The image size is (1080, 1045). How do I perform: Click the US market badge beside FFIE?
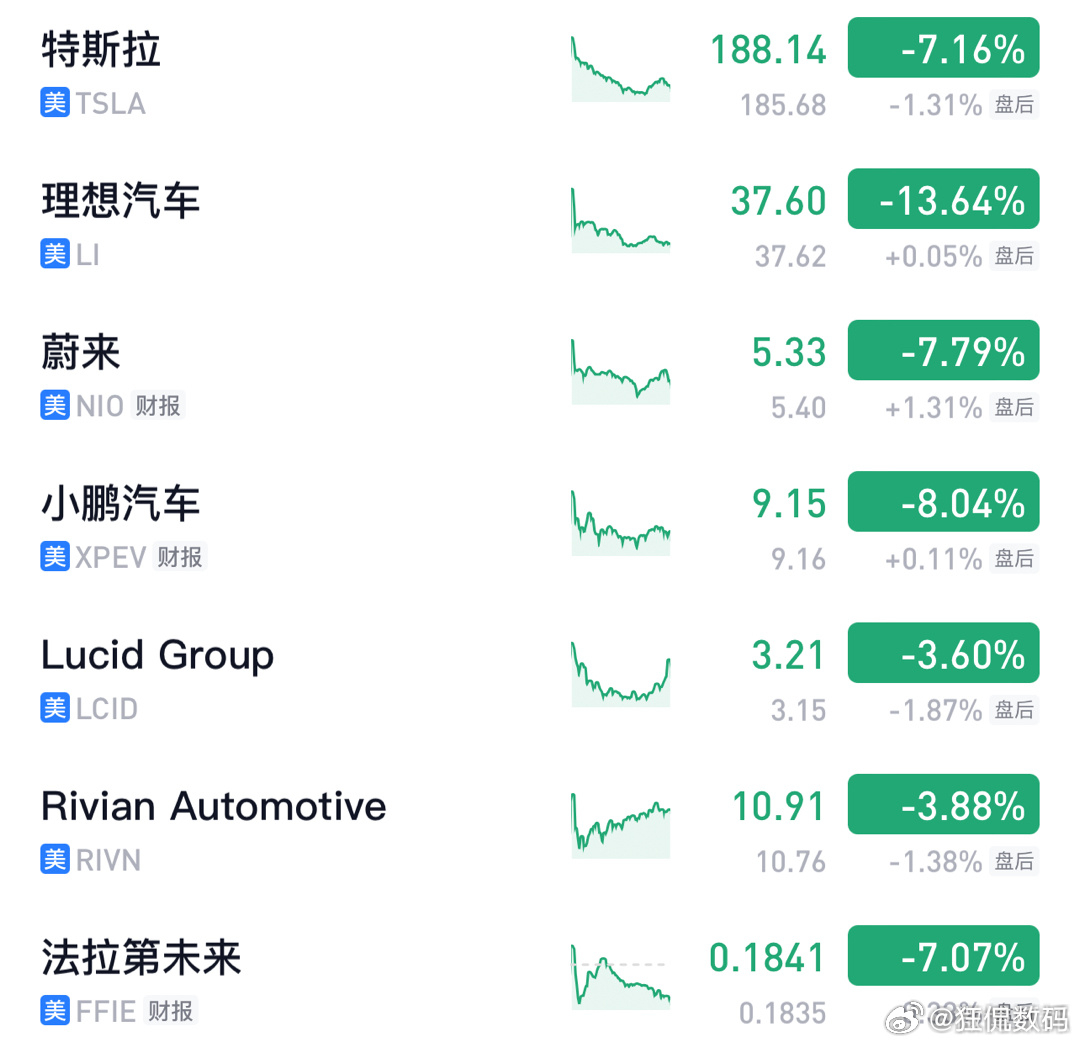point(55,1011)
